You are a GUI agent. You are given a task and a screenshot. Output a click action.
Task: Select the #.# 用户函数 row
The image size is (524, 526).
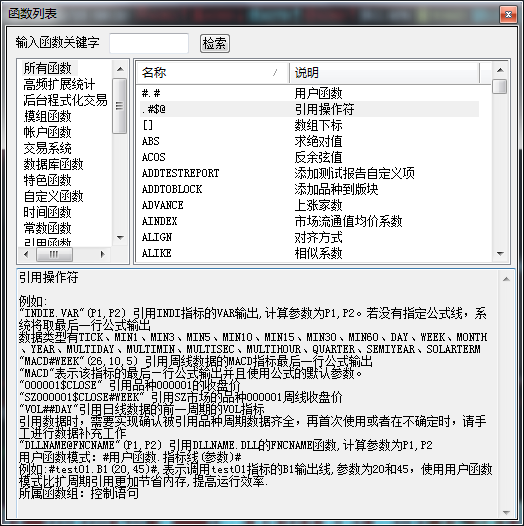pos(309,93)
